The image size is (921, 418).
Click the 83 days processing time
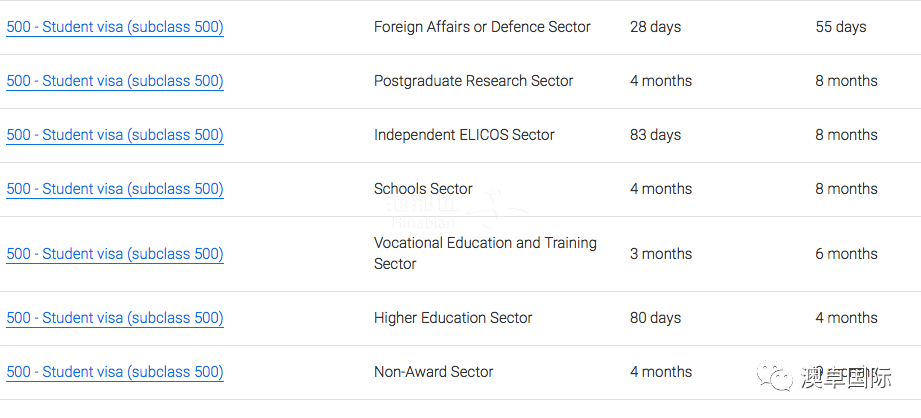click(x=655, y=135)
